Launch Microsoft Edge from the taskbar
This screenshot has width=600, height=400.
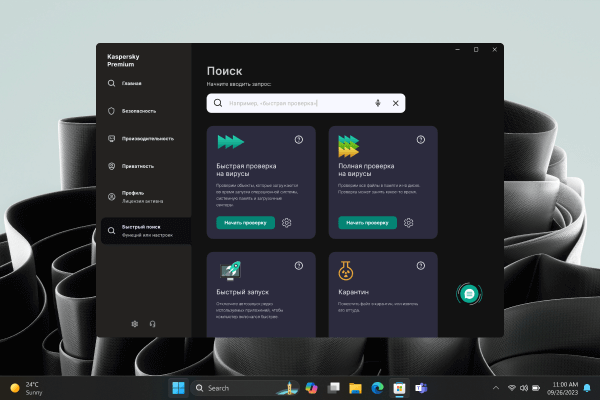[377, 388]
